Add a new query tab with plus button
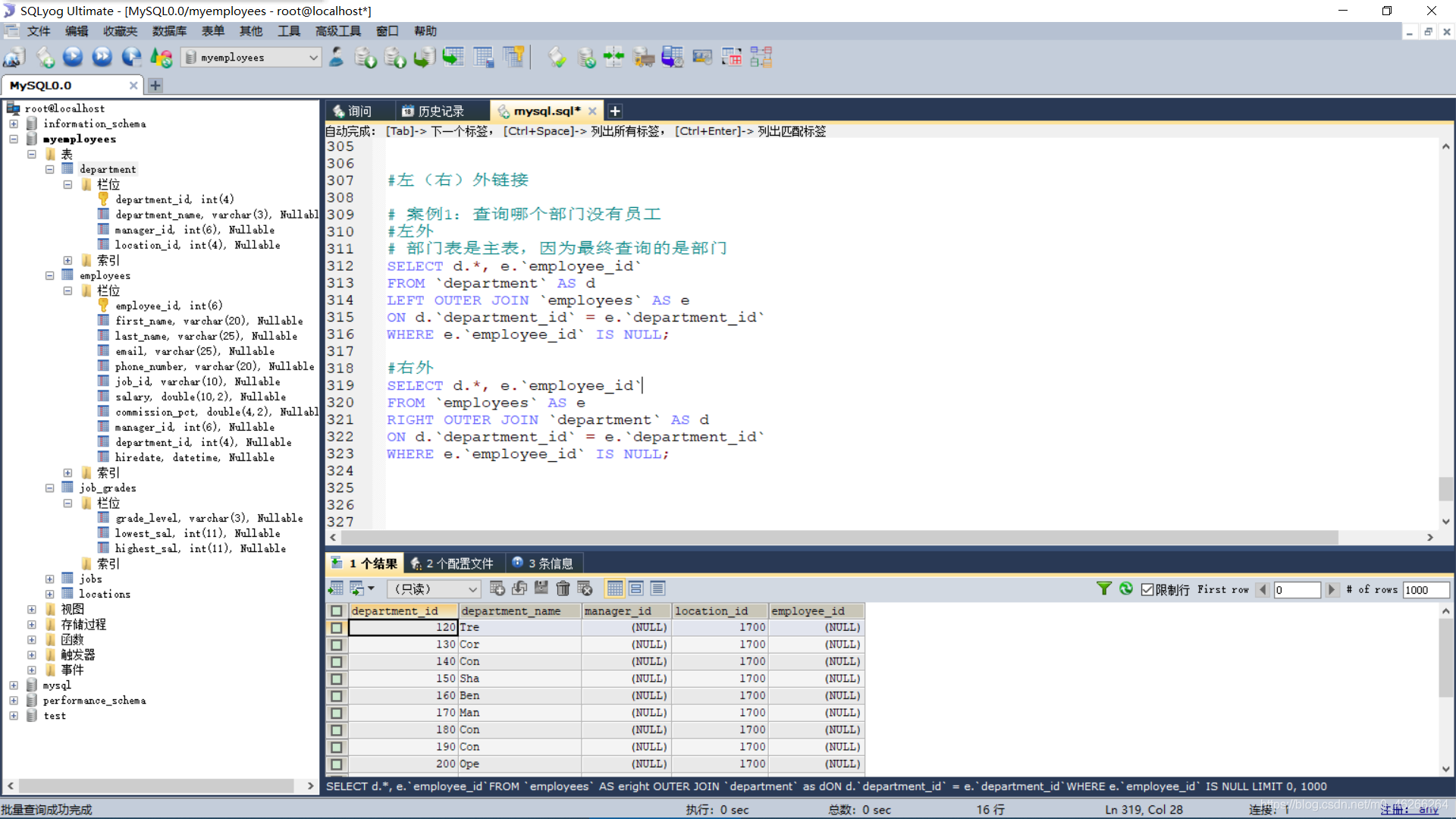 pos(615,111)
